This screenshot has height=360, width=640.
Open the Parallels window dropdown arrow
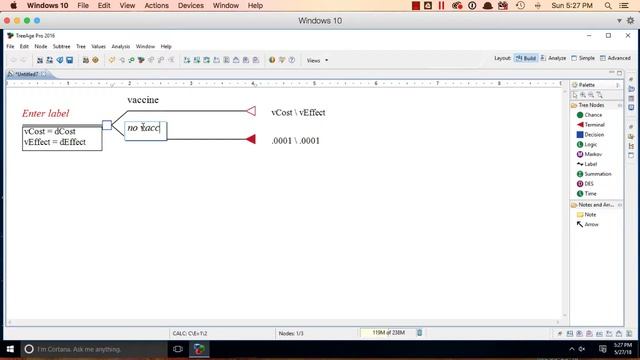click(619, 20)
